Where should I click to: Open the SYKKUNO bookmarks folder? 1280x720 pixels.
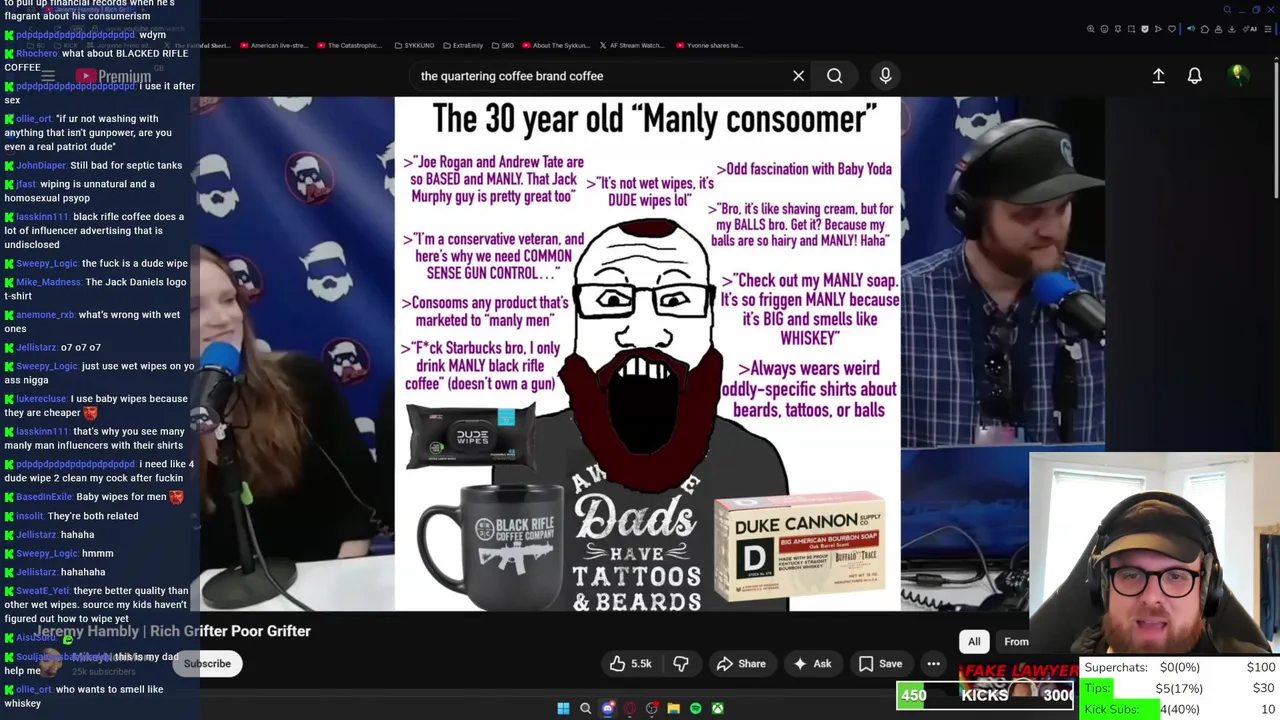click(414, 45)
